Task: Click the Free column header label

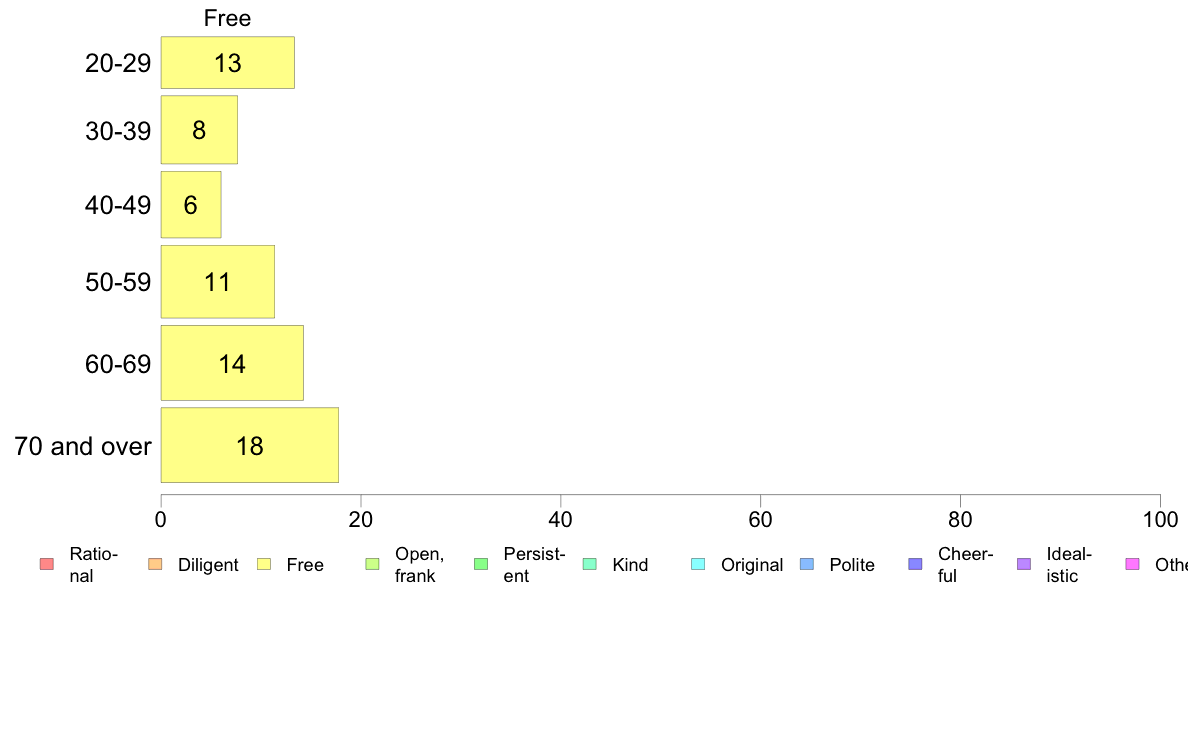Action: [227, 18]
